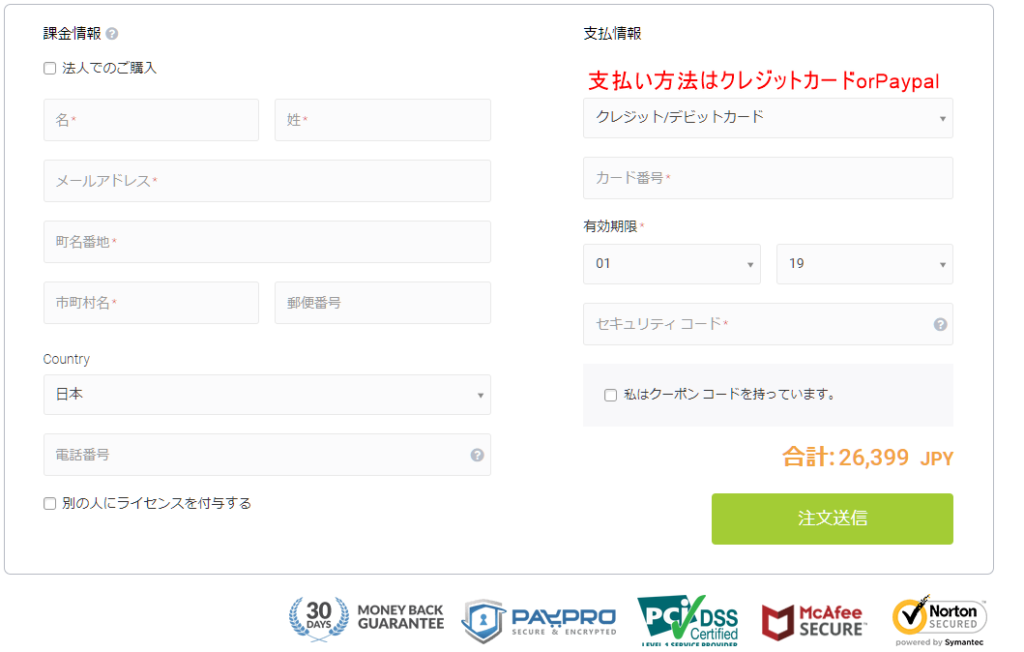Click the 支払情報 heading

coord(612,33)
